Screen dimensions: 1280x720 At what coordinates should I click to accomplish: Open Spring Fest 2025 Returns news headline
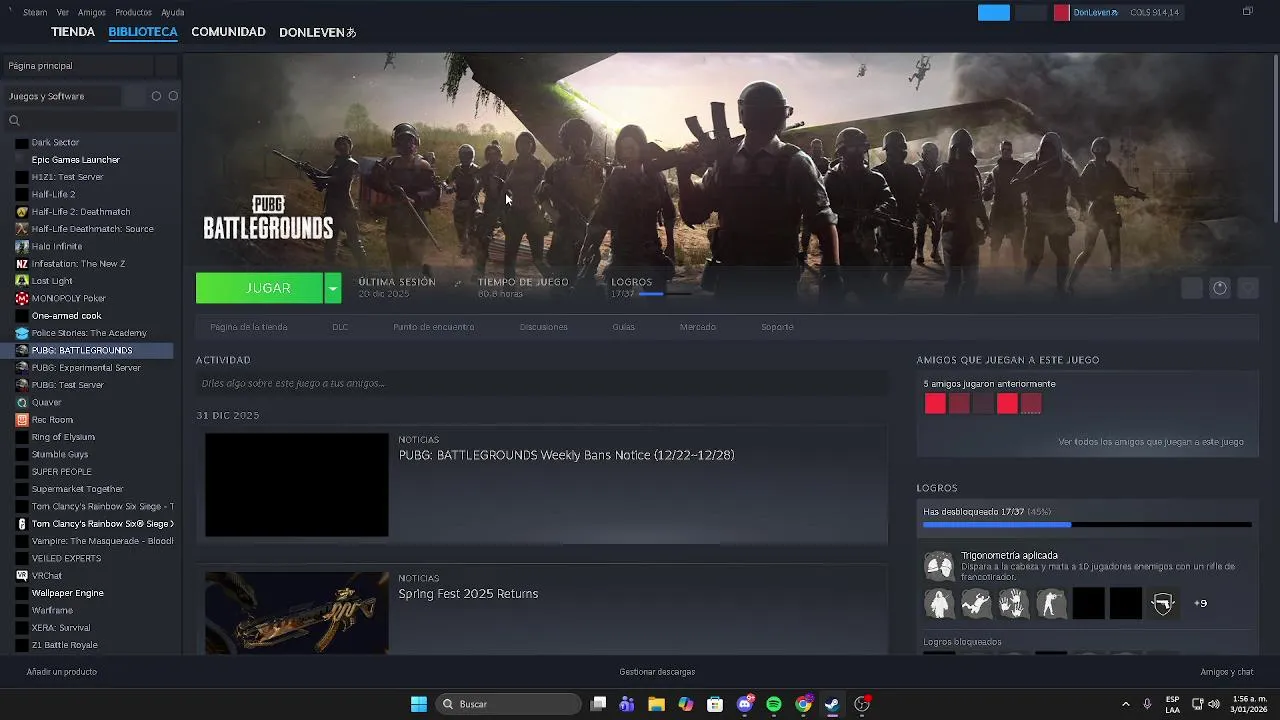click(x=468, y=594)
